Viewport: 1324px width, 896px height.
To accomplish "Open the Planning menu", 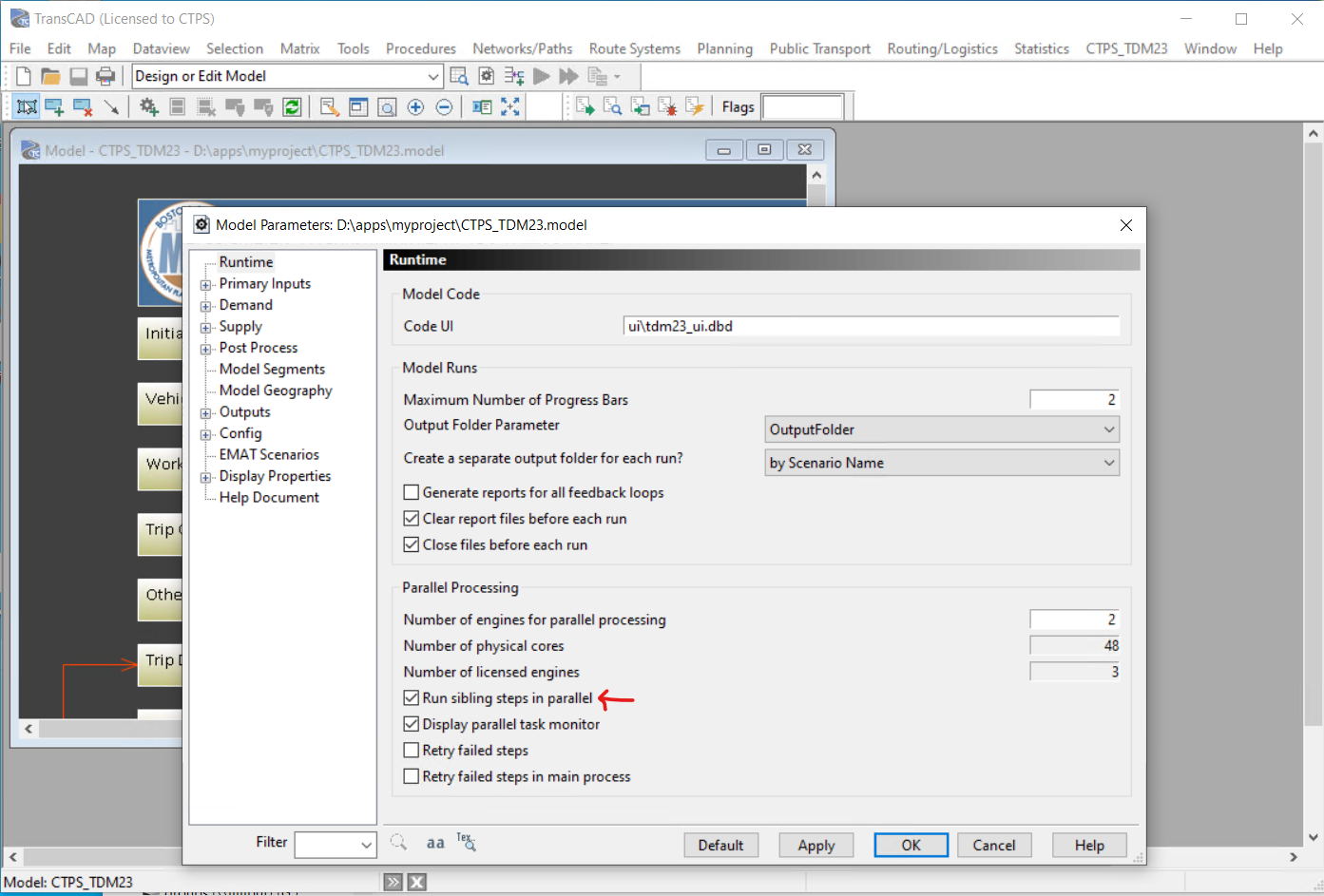I will click(x=724, y=48).
